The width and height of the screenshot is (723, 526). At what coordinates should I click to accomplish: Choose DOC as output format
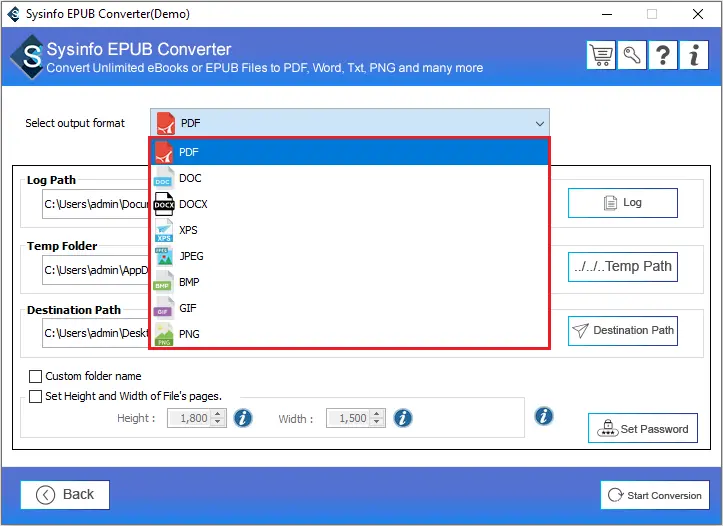350,178
